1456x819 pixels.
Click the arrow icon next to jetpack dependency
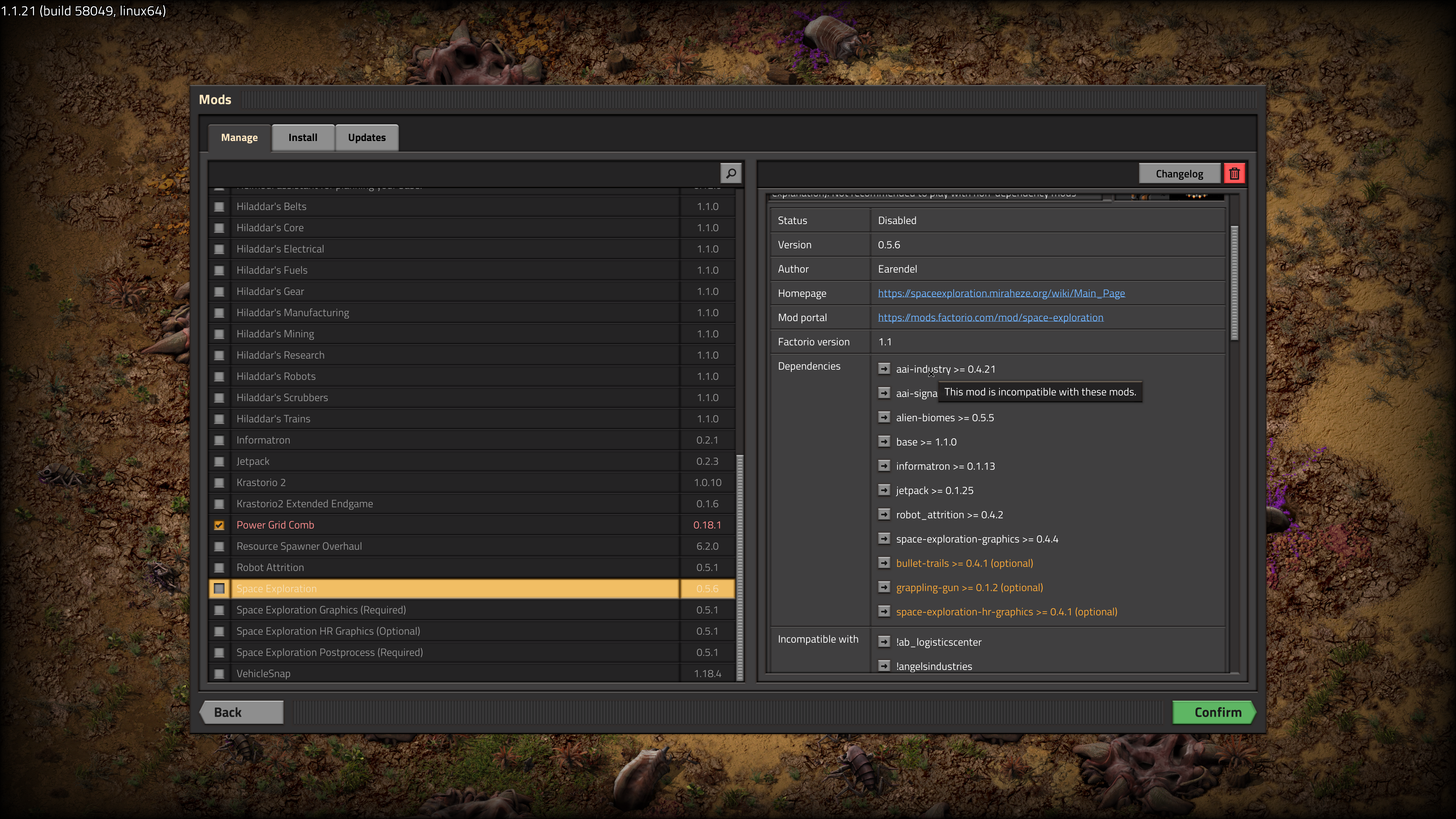point(884,490)
